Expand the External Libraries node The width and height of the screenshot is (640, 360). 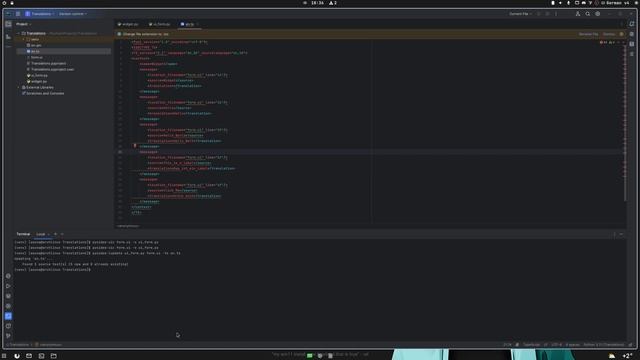pyautogui.click(x=18, y=87)
